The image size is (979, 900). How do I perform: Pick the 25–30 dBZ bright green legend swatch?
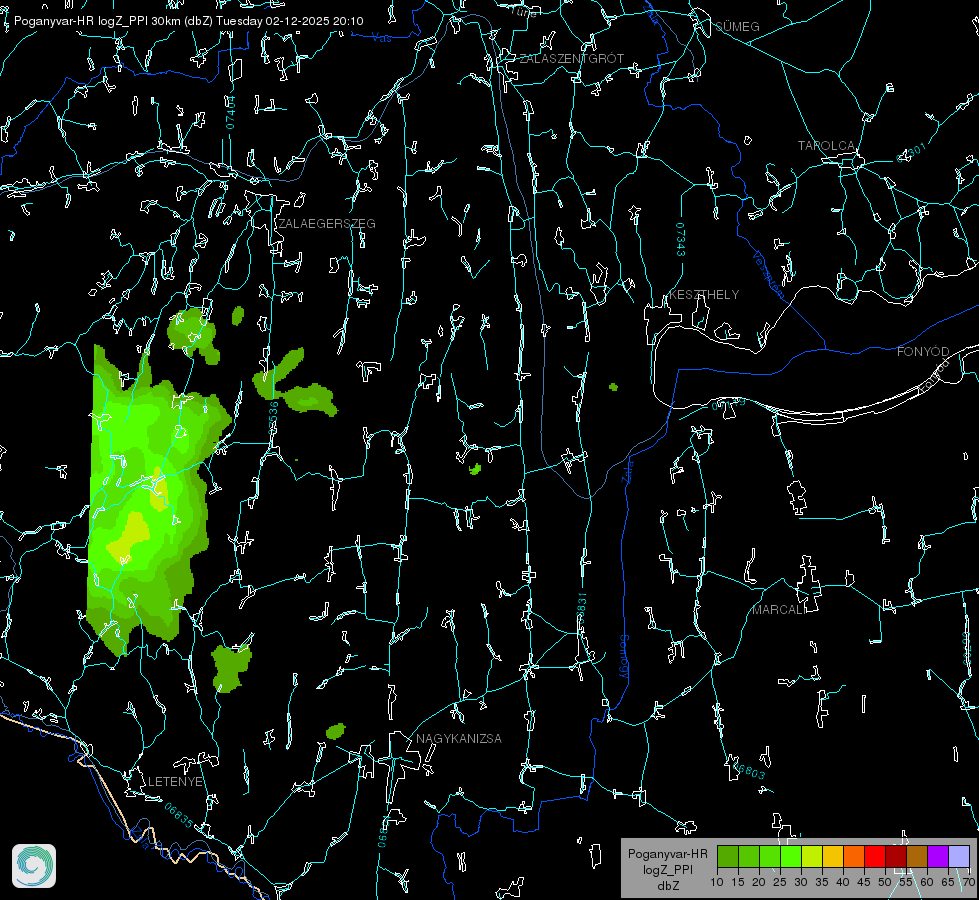tap(791, 856)
